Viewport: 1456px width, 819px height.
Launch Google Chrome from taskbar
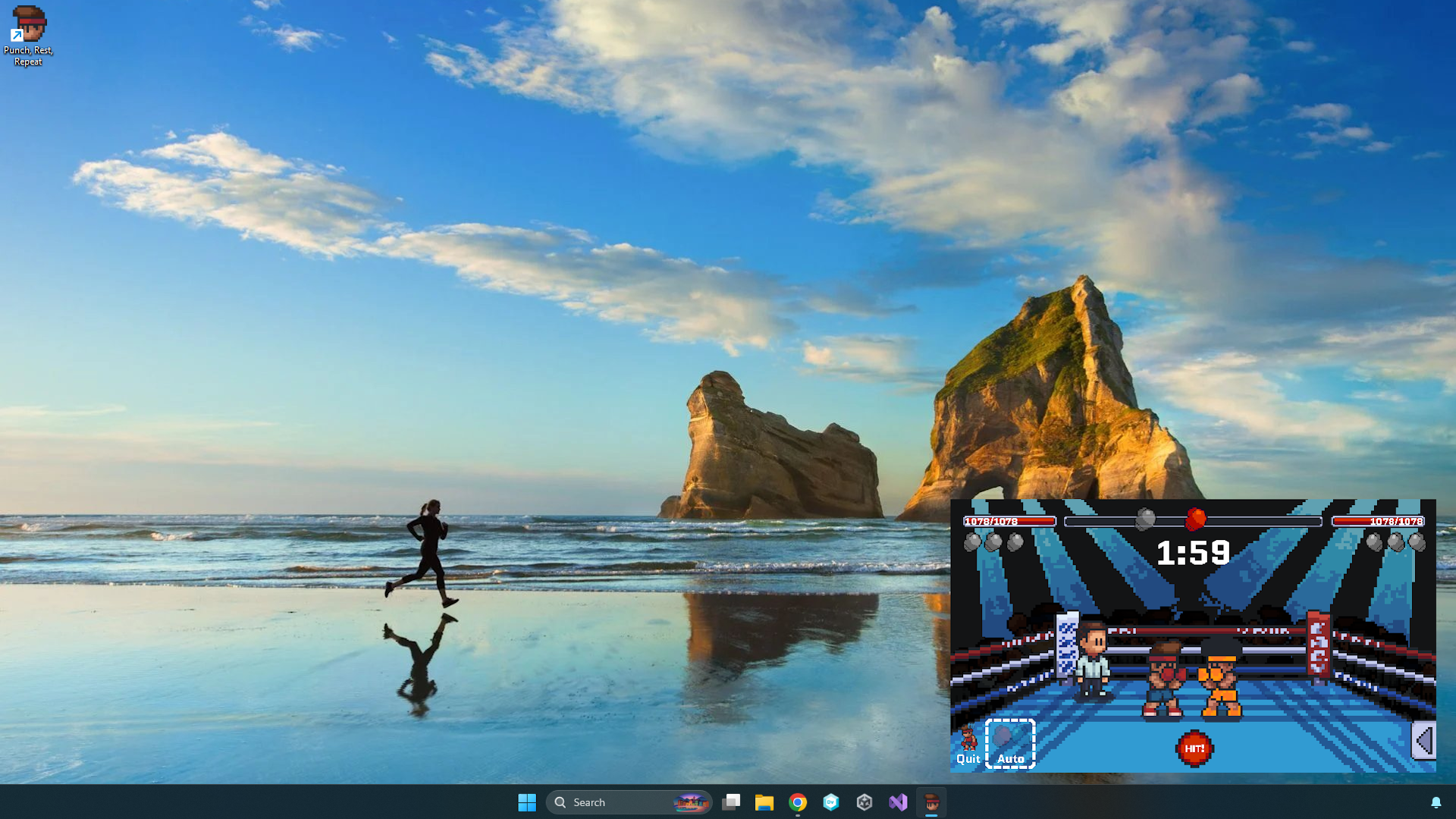tap(798, 802)
